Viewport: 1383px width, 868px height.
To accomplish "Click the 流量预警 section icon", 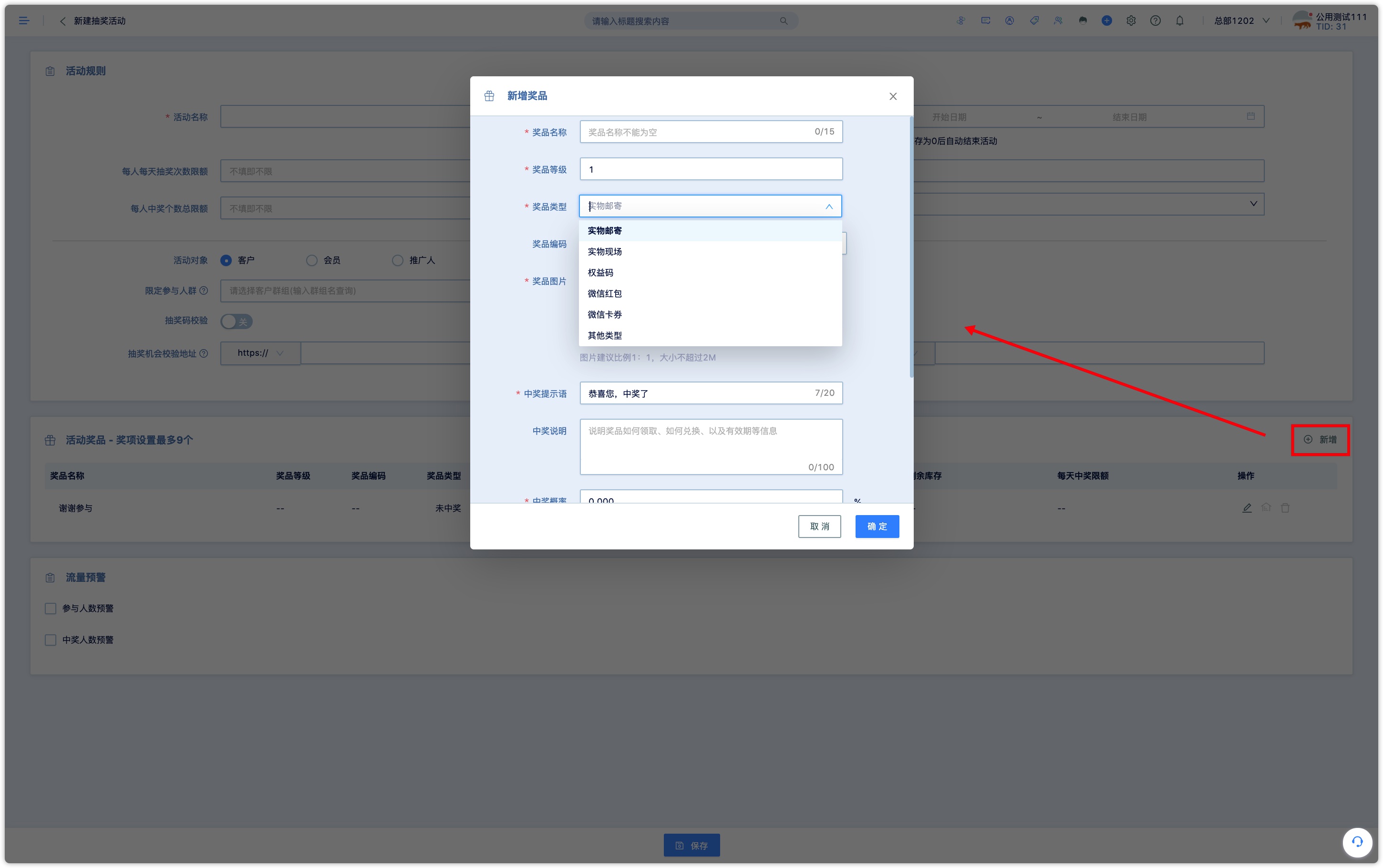I will tap(50, 578).
